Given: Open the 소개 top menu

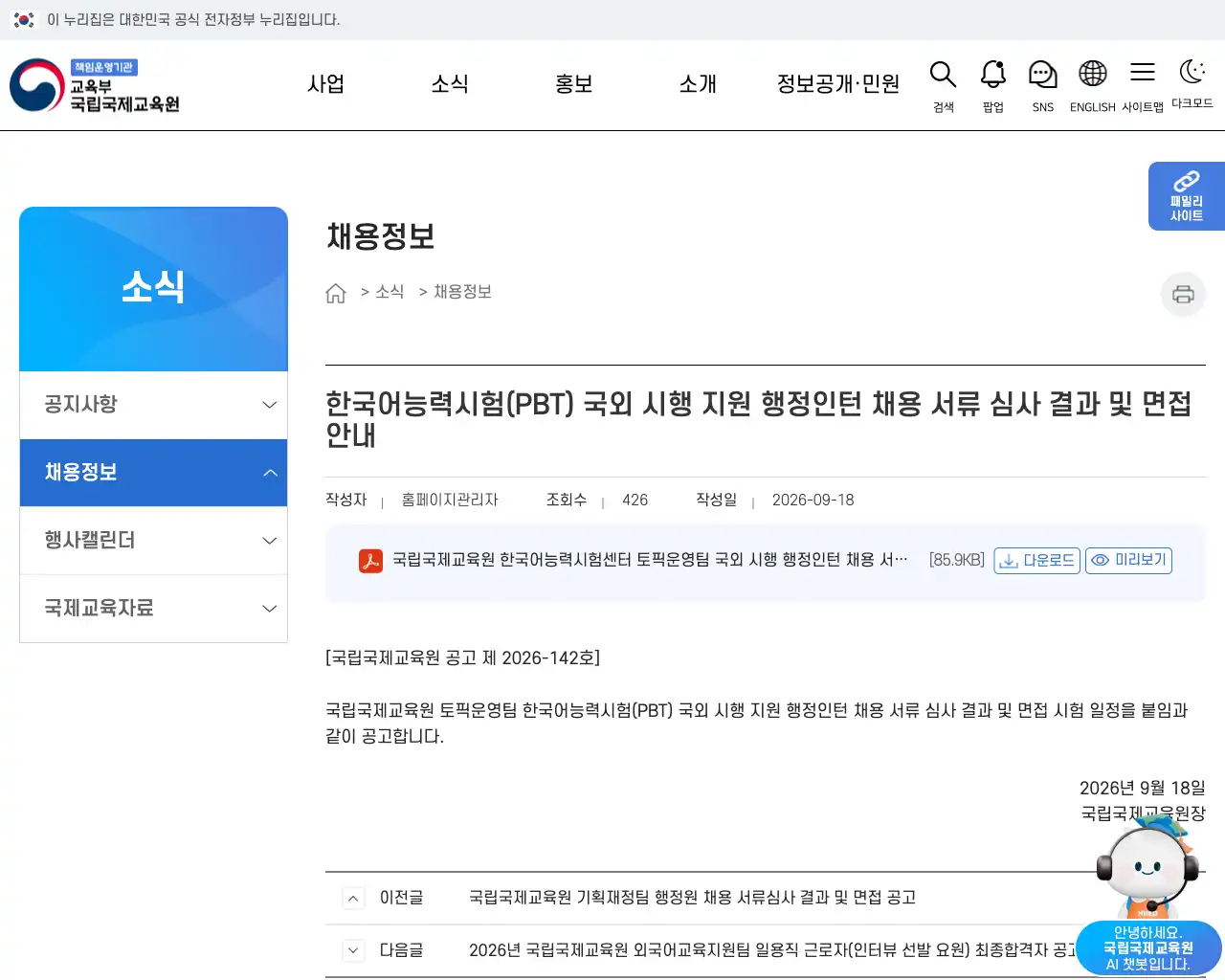Looking at the screenshot, I should (x=698, y=84).
